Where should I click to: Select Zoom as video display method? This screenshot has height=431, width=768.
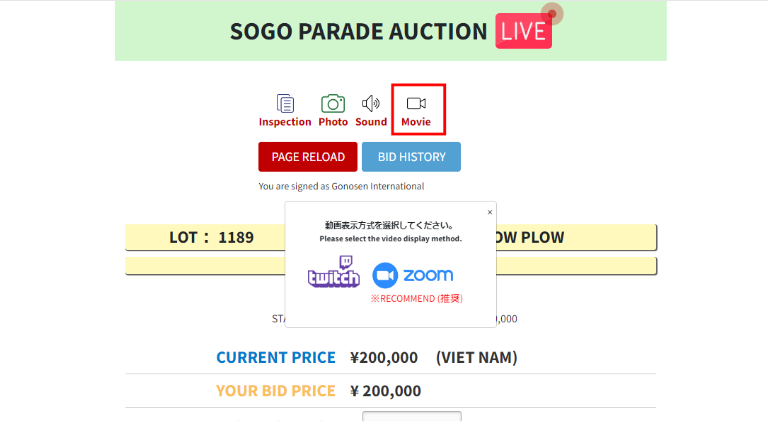[x=413, y=275]
